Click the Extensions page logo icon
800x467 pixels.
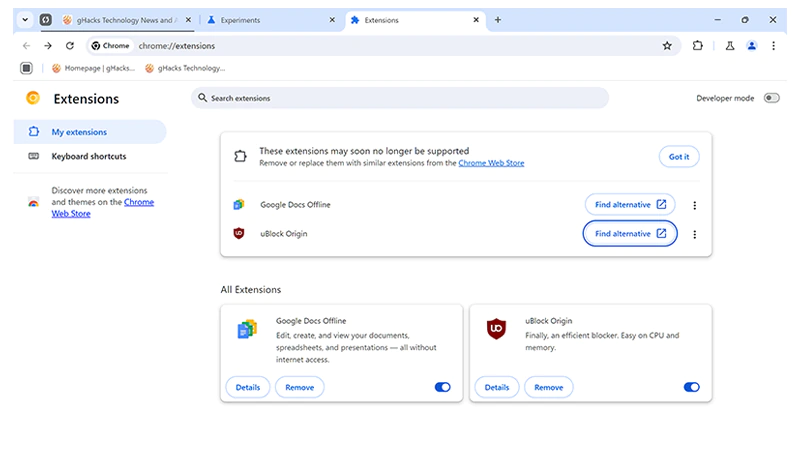click(x=33, y=98)
